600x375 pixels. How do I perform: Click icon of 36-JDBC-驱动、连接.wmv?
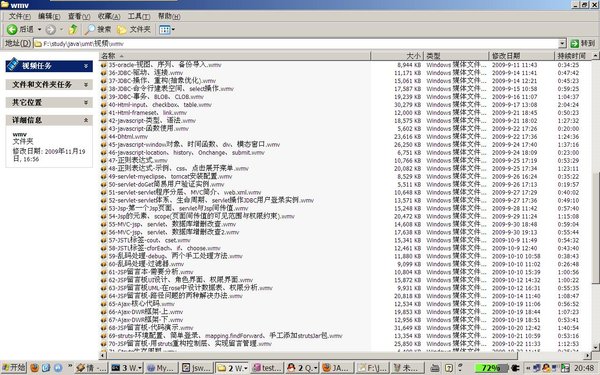coord(104,73)
